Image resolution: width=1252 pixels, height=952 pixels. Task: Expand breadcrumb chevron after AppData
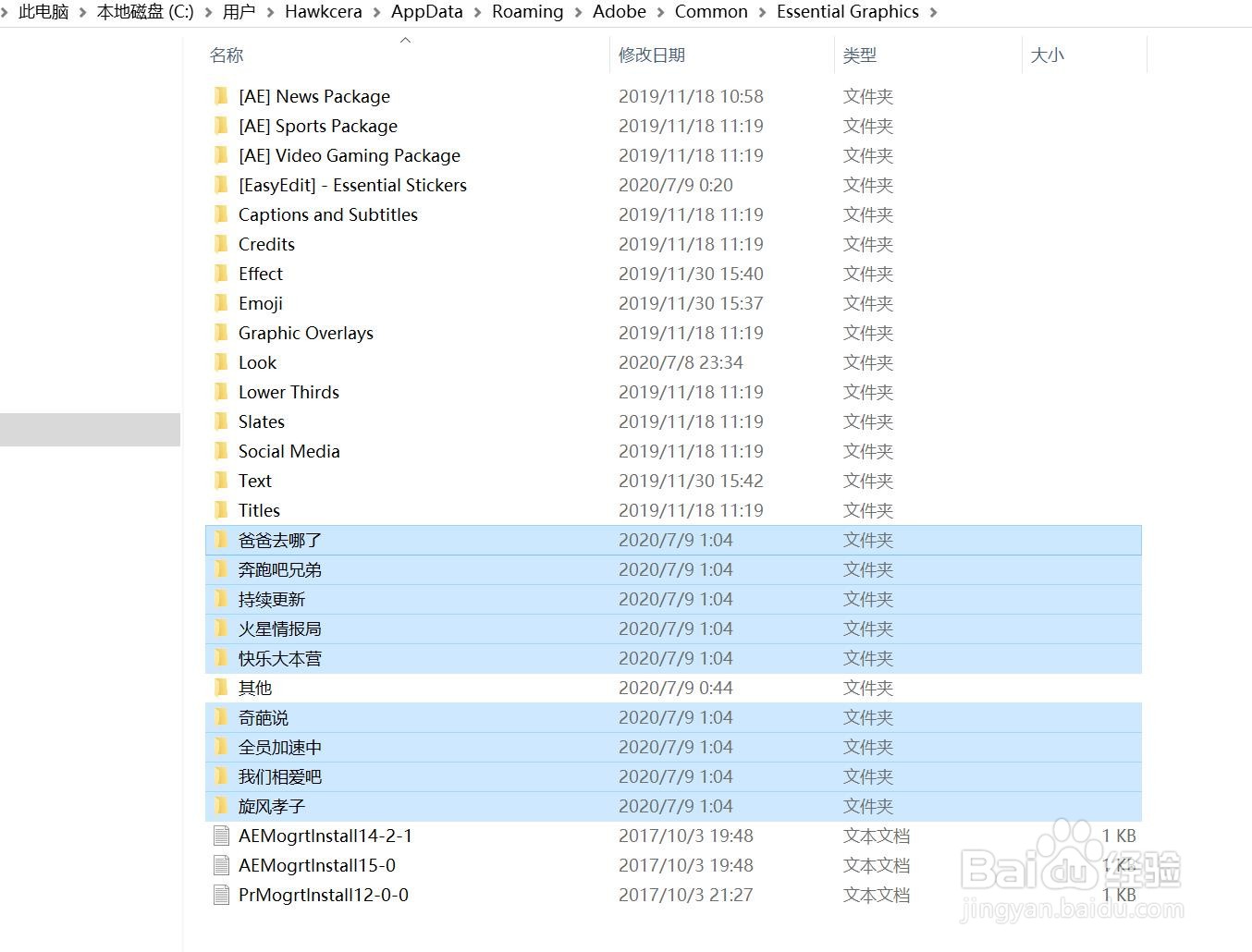(x=477, y=12)
